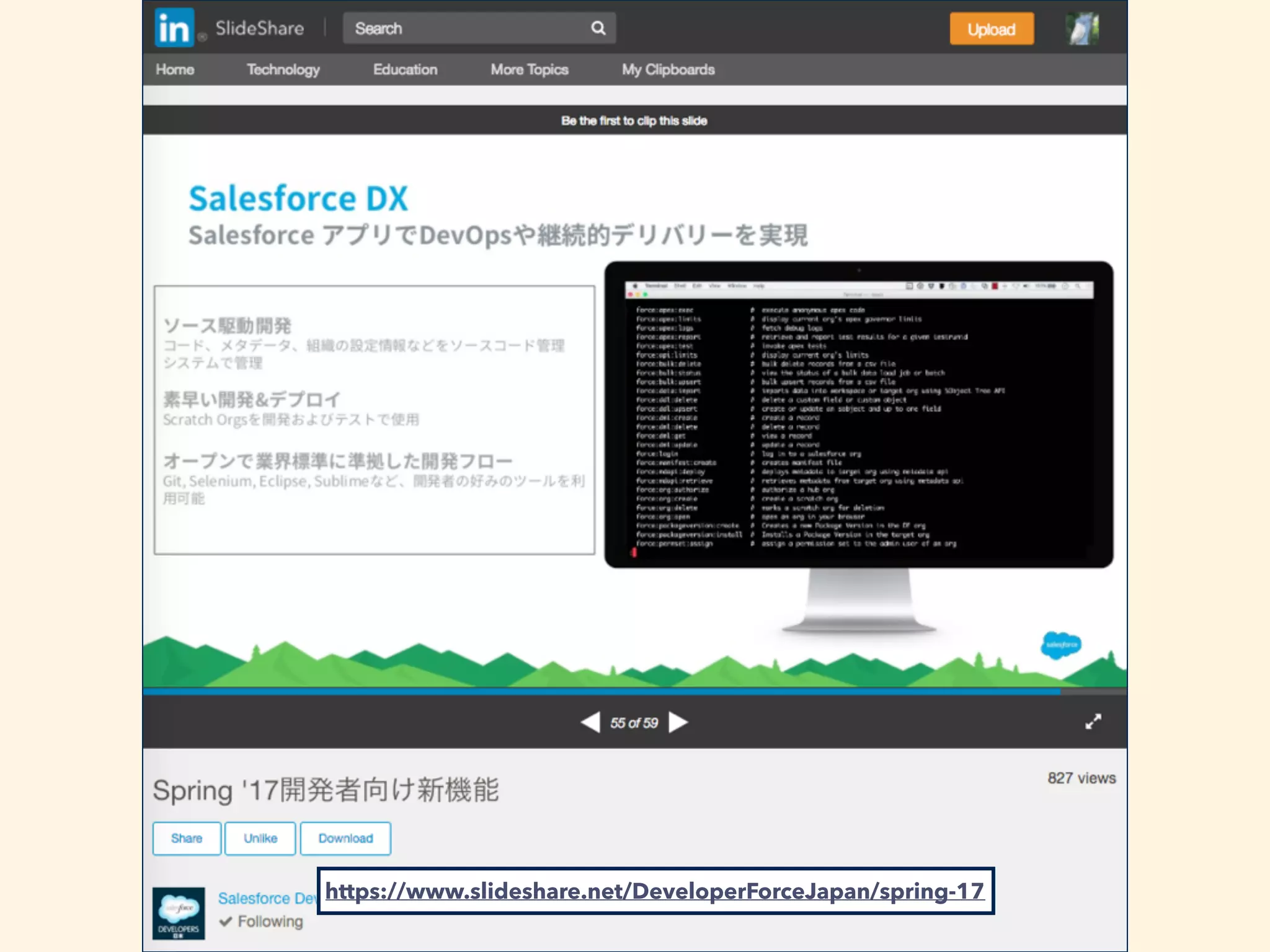Click the orange Upload button
The width and height of the screenshot is (1270, 952).
992,29
